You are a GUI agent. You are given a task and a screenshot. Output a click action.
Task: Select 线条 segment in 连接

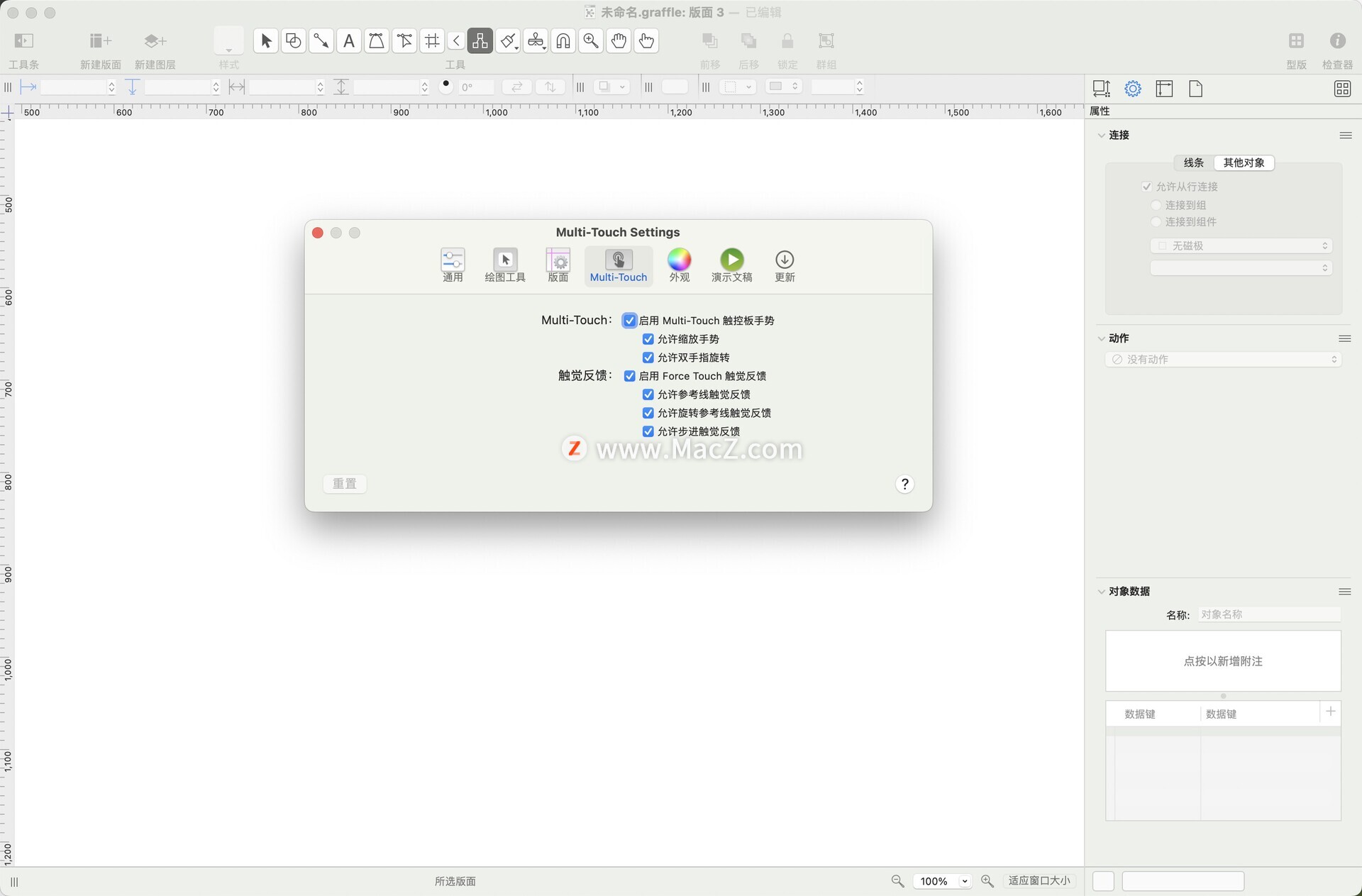point(1193,162)
